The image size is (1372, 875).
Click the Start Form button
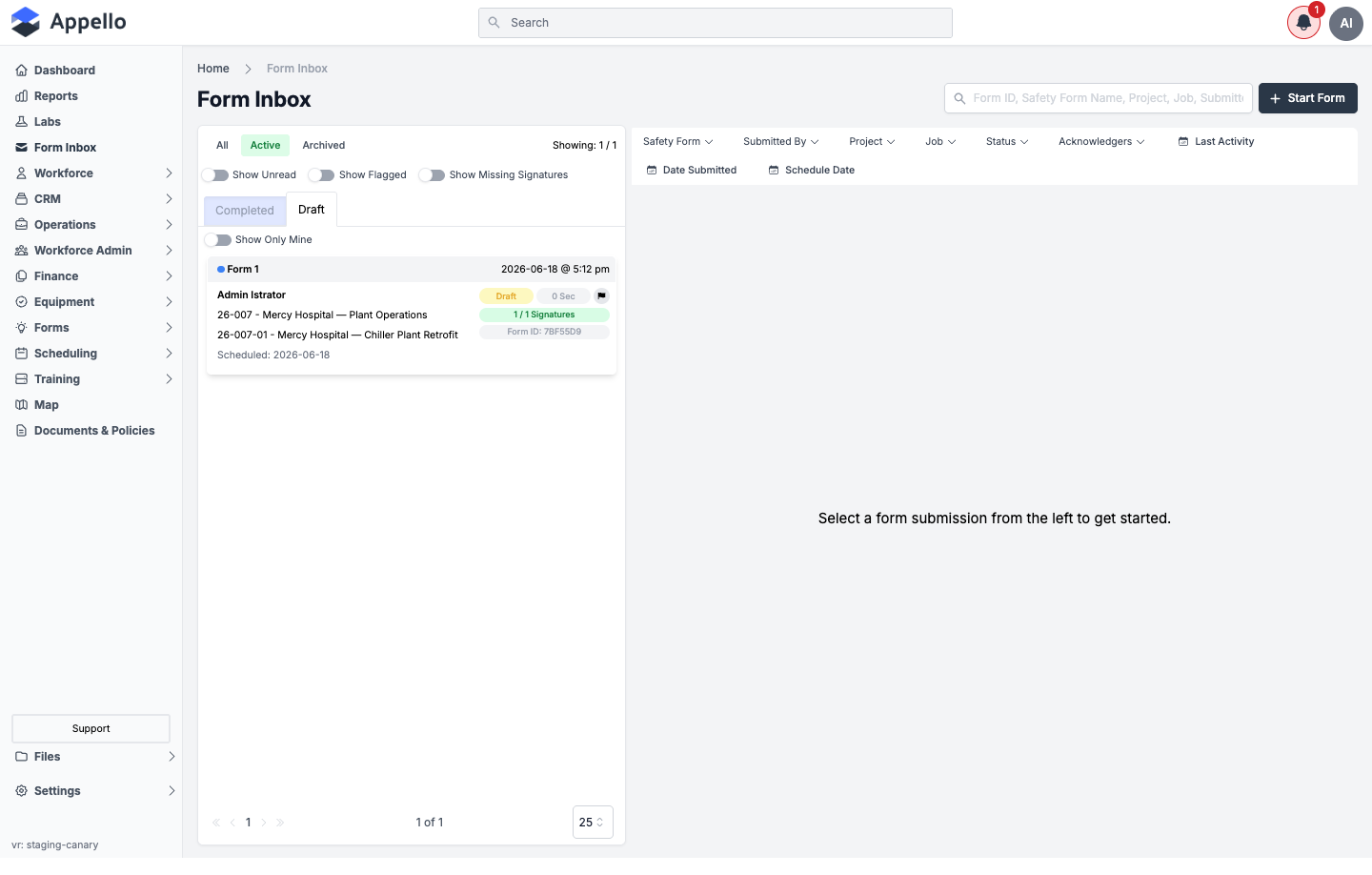pos(1308,98)
